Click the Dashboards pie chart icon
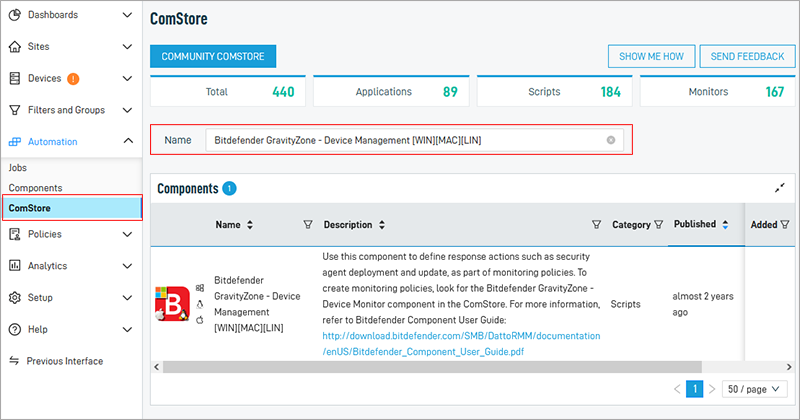This screenshot has width=800, height=420. [15, 15]
